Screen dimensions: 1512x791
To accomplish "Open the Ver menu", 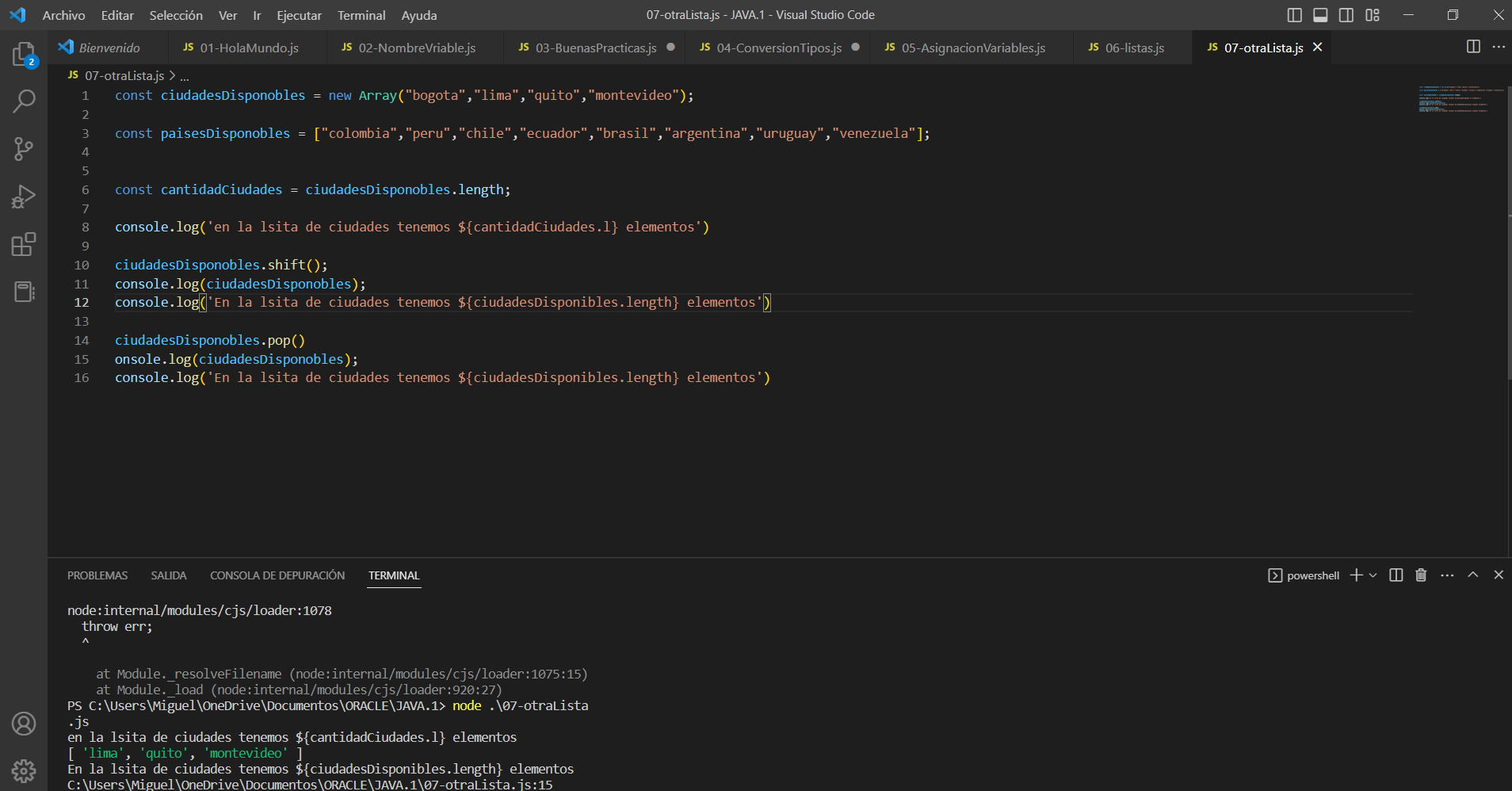I will pyautogui.click(x=228, y=15).
